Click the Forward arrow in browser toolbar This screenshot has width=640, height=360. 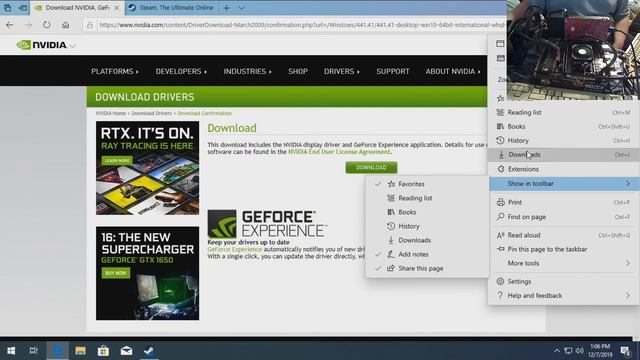[28, 25]
